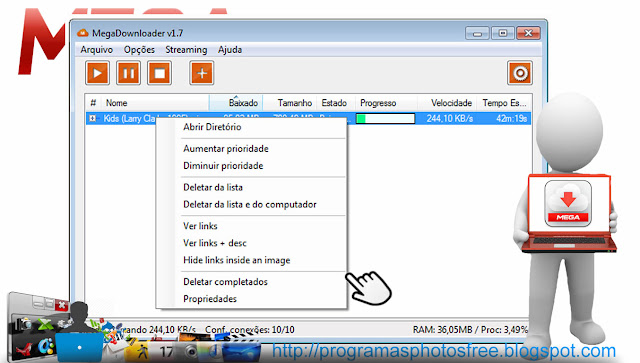The image size is (640, 363).
Task: Open the Ajuda menu
Action: tap(230, 50)
